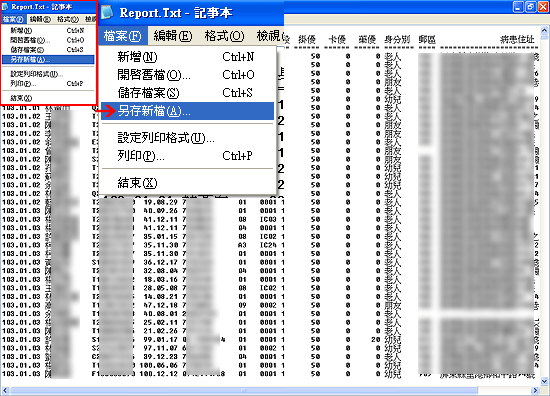Open the 檔案(F) menu in the zoomed menu bar

coord(122,36)
